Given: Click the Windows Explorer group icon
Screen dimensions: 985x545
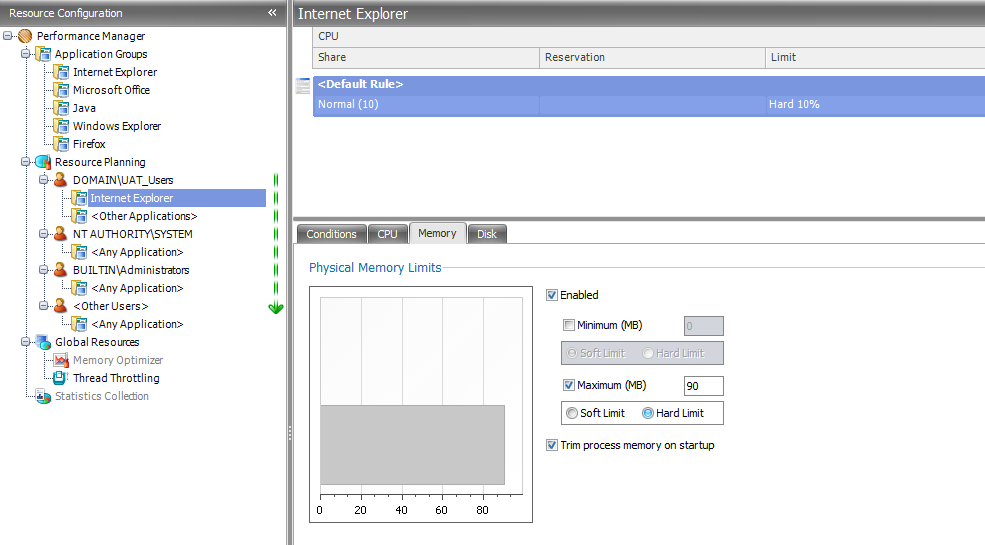Looking at the screenshot, I should click(61, 126).
